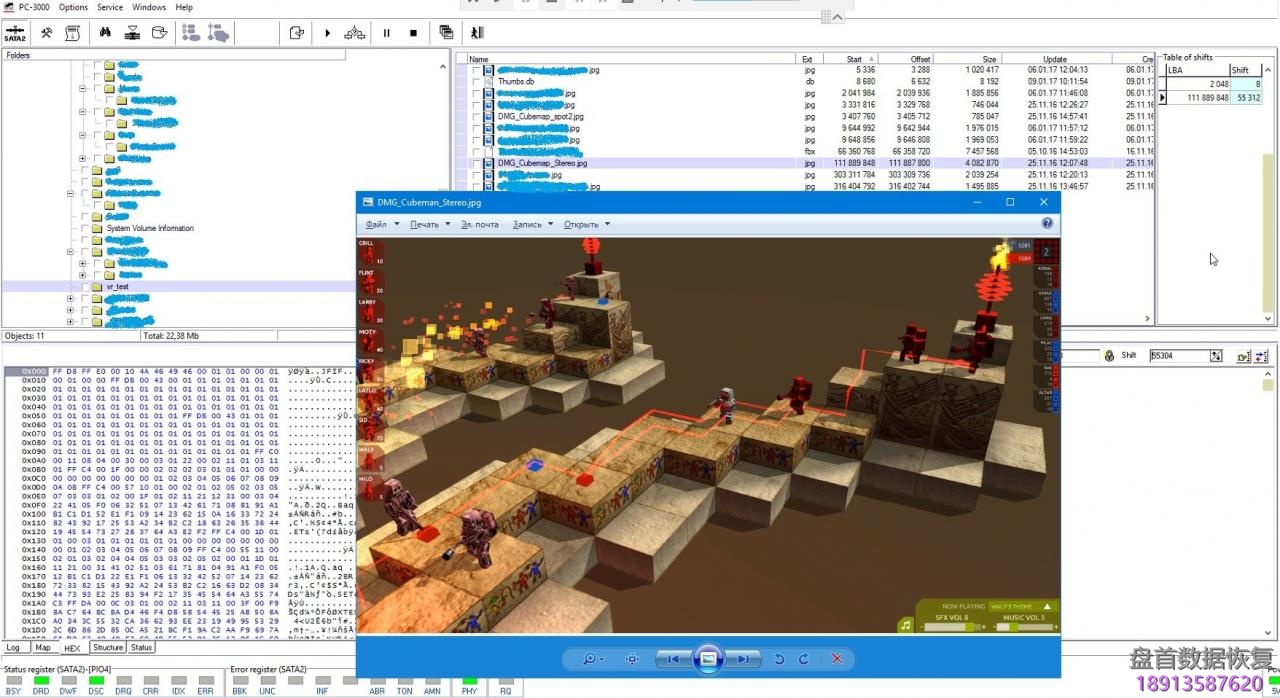Open the Service menu
Viewport: 1280px width, 698px height.
pyautogui.click(x=110, y=7)
